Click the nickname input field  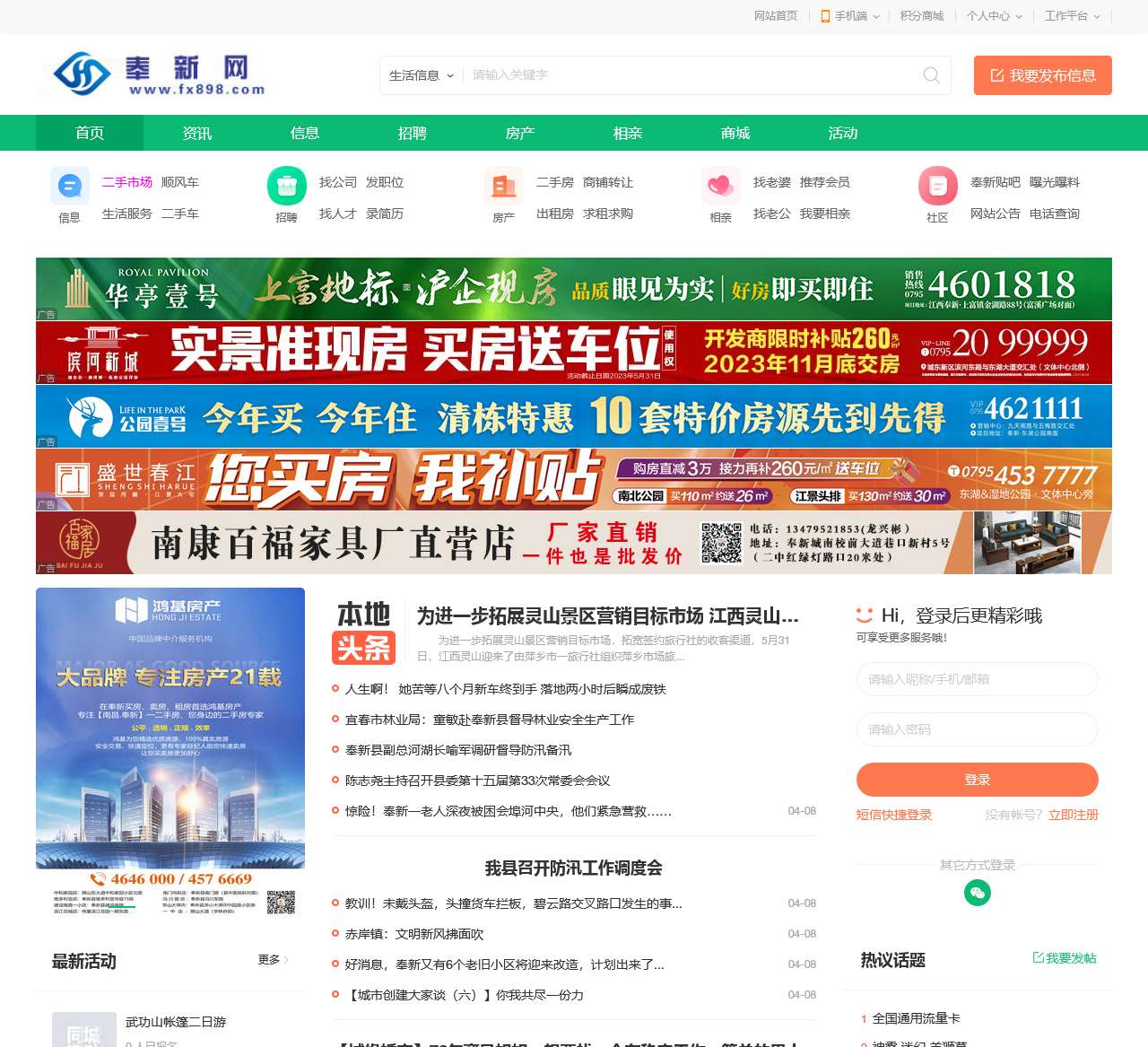click(977, 679)
